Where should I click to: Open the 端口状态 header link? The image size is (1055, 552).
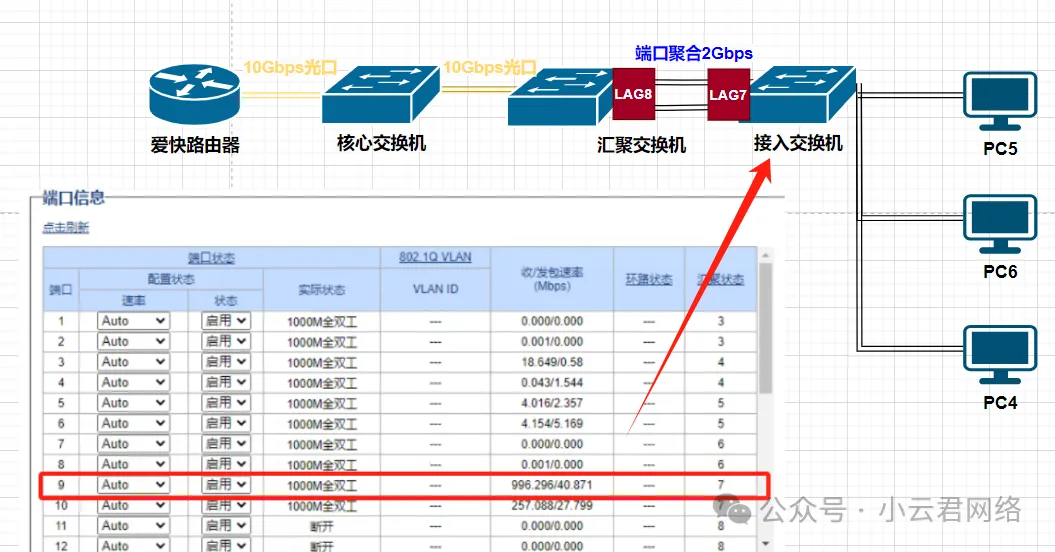[x=211, y=257]
